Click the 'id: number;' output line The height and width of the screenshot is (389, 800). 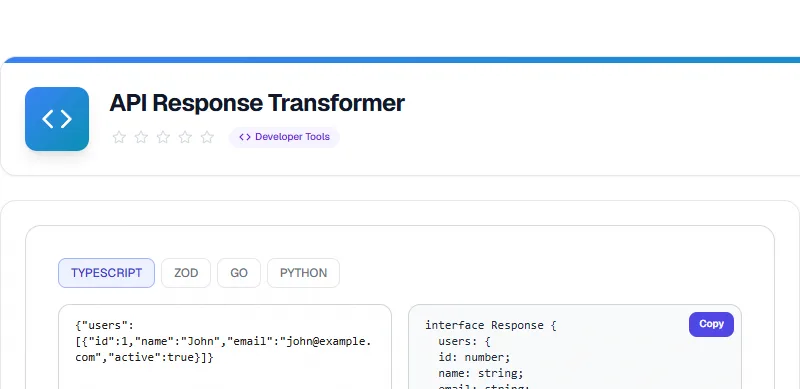[x=474, y=357]
